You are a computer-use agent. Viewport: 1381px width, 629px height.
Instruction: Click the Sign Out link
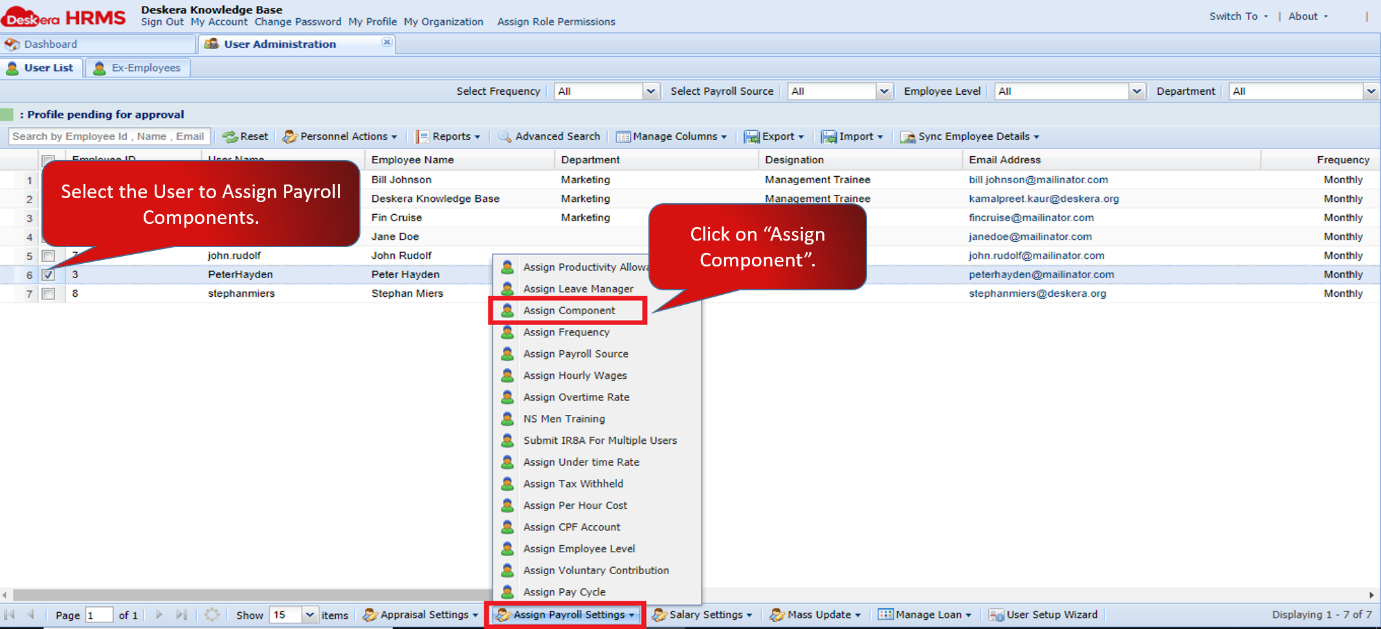pyautogui.click(x=162, y=22)
